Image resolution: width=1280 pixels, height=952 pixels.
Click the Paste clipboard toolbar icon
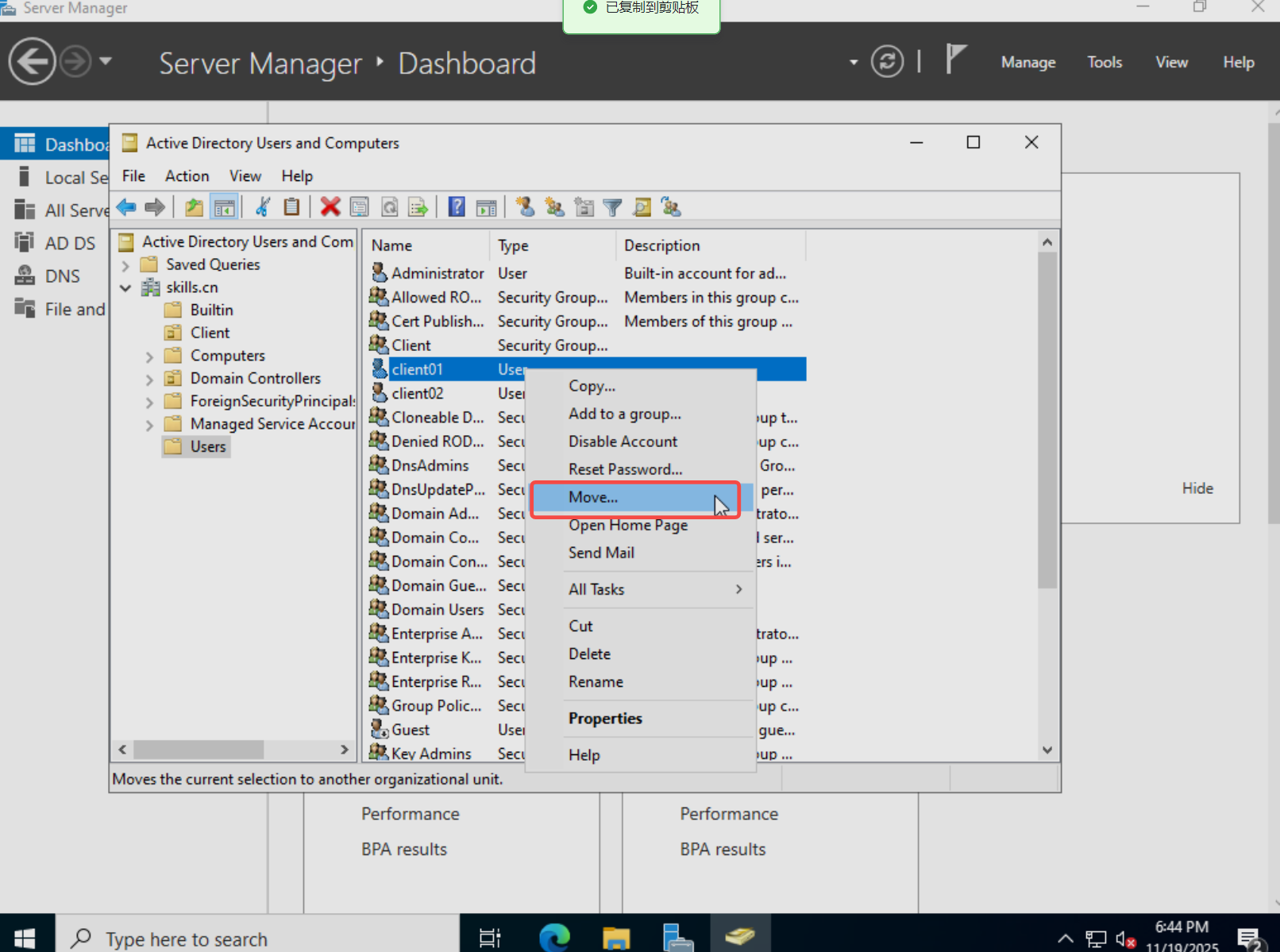coord(291,207)
